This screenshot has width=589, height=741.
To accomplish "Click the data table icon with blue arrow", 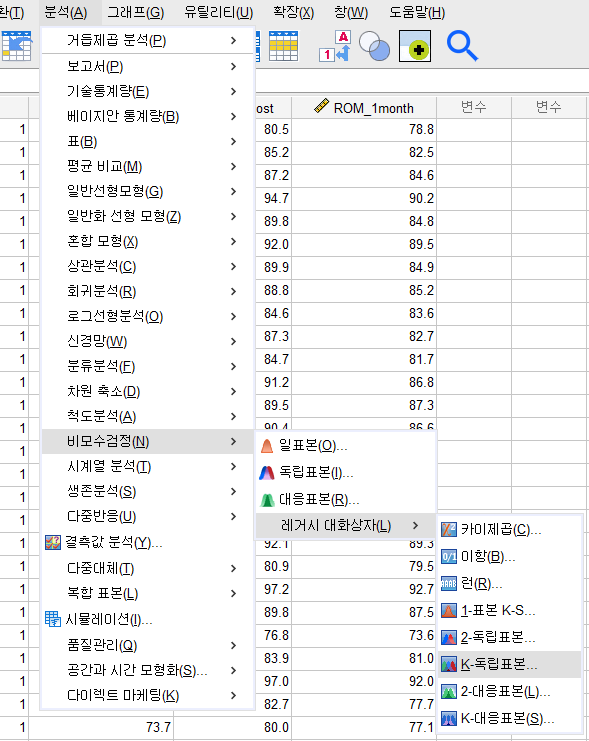I will (x=17, y=46).
